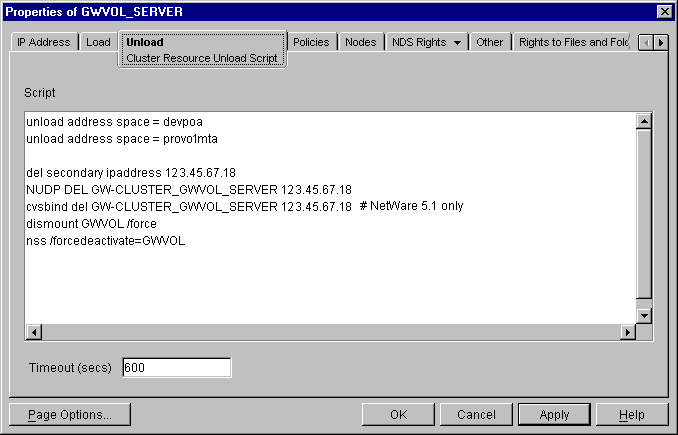Click the script box scroll down arrow
The width and height of the screenshot is (678, 435).
(644, 315)
